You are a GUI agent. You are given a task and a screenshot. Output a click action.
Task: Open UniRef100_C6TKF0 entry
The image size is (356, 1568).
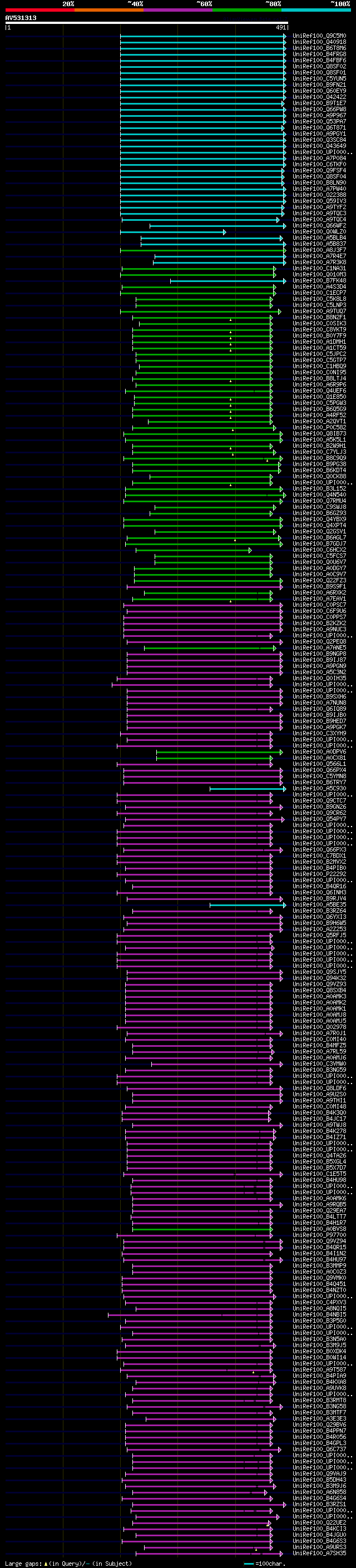point(319,164)
